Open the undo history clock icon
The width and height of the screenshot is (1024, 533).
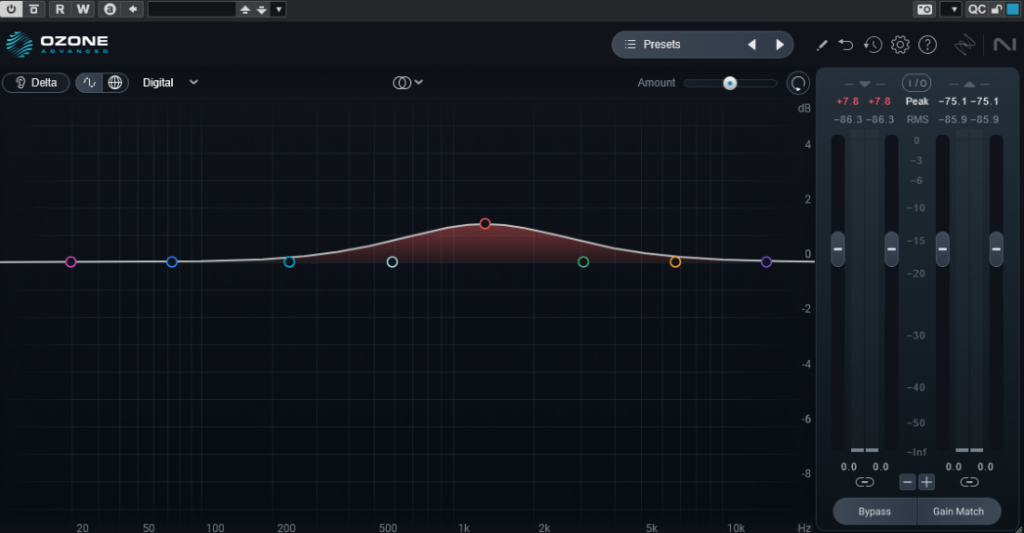click(x=873, y=45)
